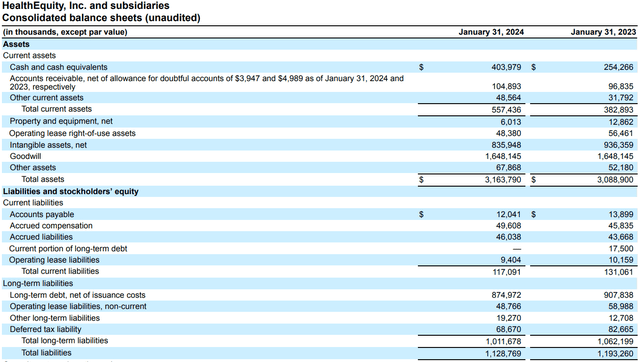Select the heading "HealthEquity, Inc. and subsidiaries"
Screen dimensions: 640x362
pyautogui.click(x=86, y=6)
